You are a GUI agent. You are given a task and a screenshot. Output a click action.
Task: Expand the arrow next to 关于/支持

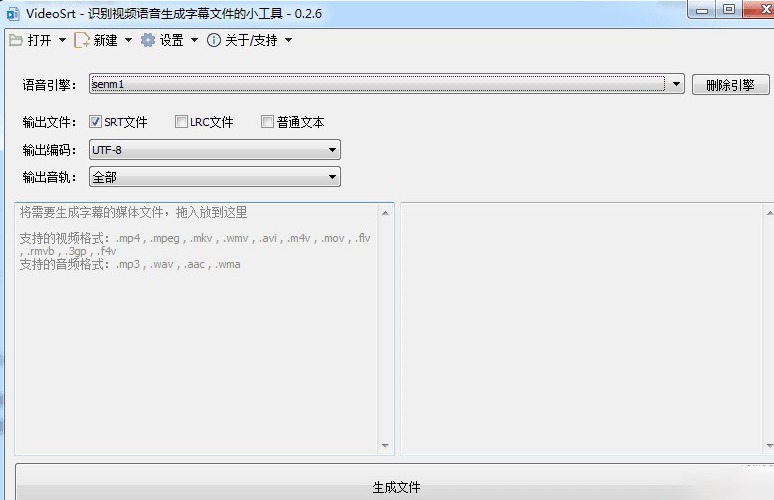[289, 40]
